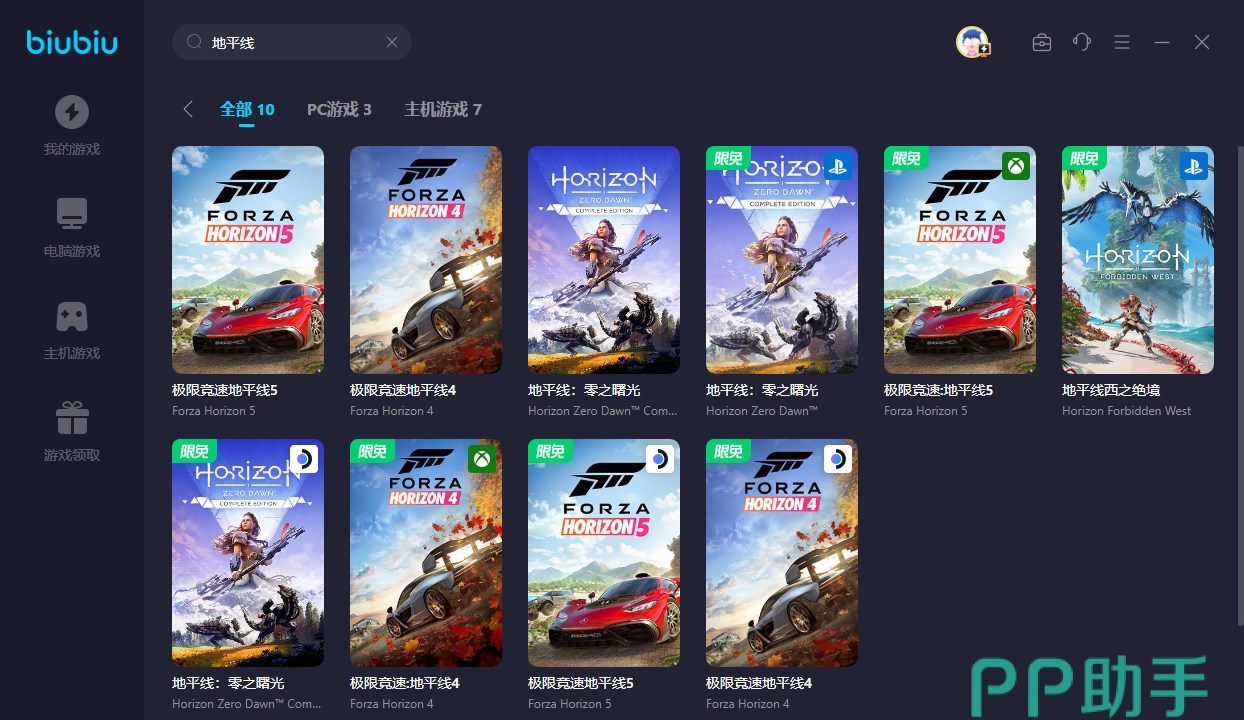The width and height of the screenshot is (1244, 720).
Task: Click the PlayStation badge on Horizon Zero Dawn
Action: click(838, 166)
